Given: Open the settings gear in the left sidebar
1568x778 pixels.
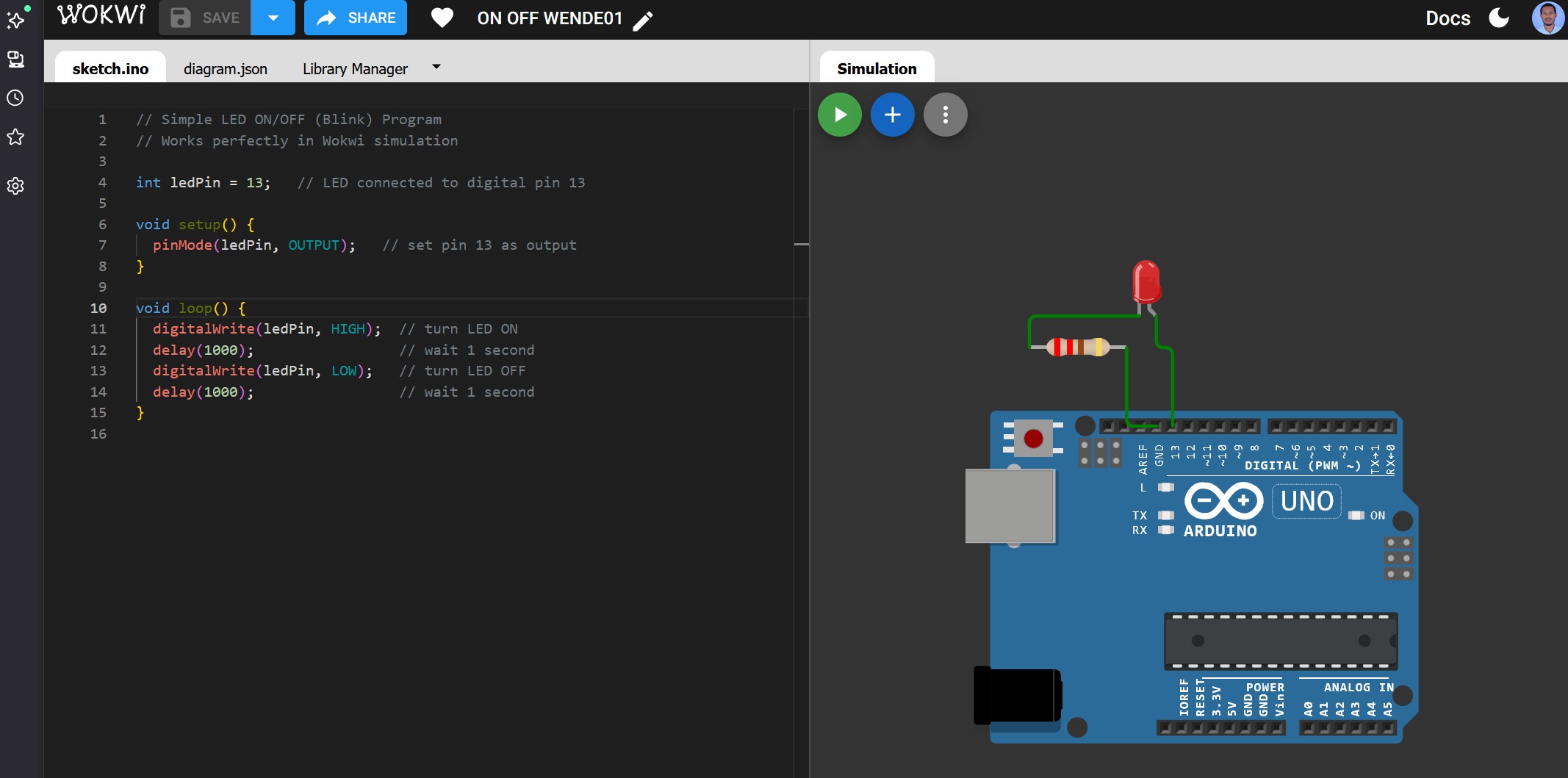Looking at the screenshot, I should 15,186.
